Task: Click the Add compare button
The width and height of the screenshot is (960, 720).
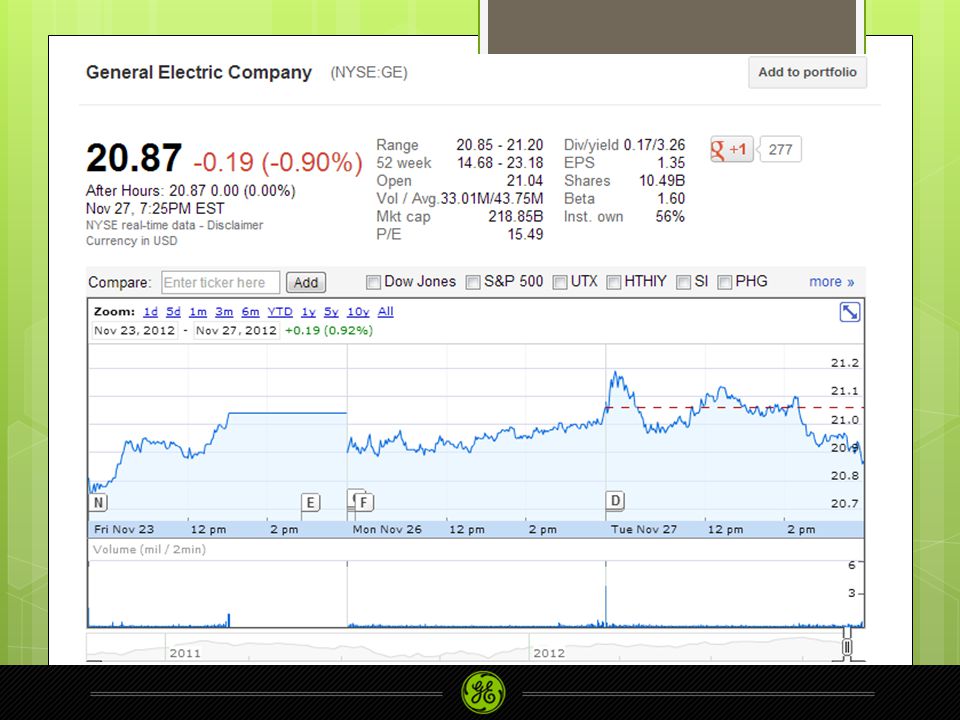Action: pos(306,282)
